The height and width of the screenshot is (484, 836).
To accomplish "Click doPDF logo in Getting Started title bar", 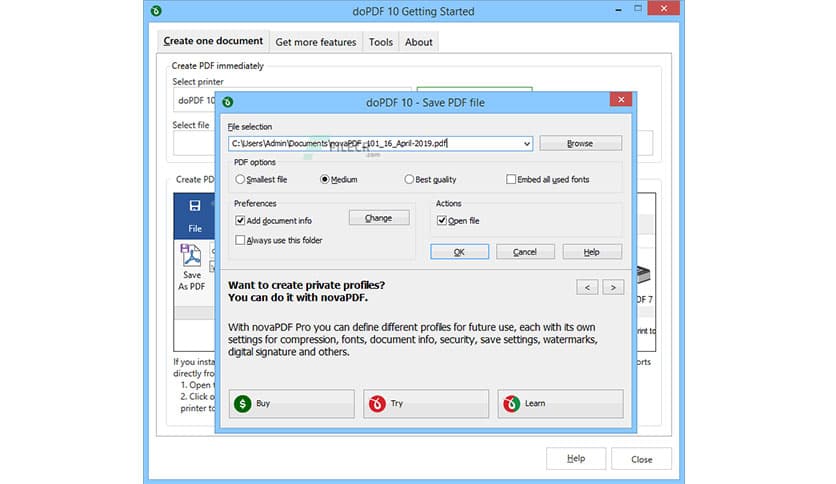I will (156, 11).
